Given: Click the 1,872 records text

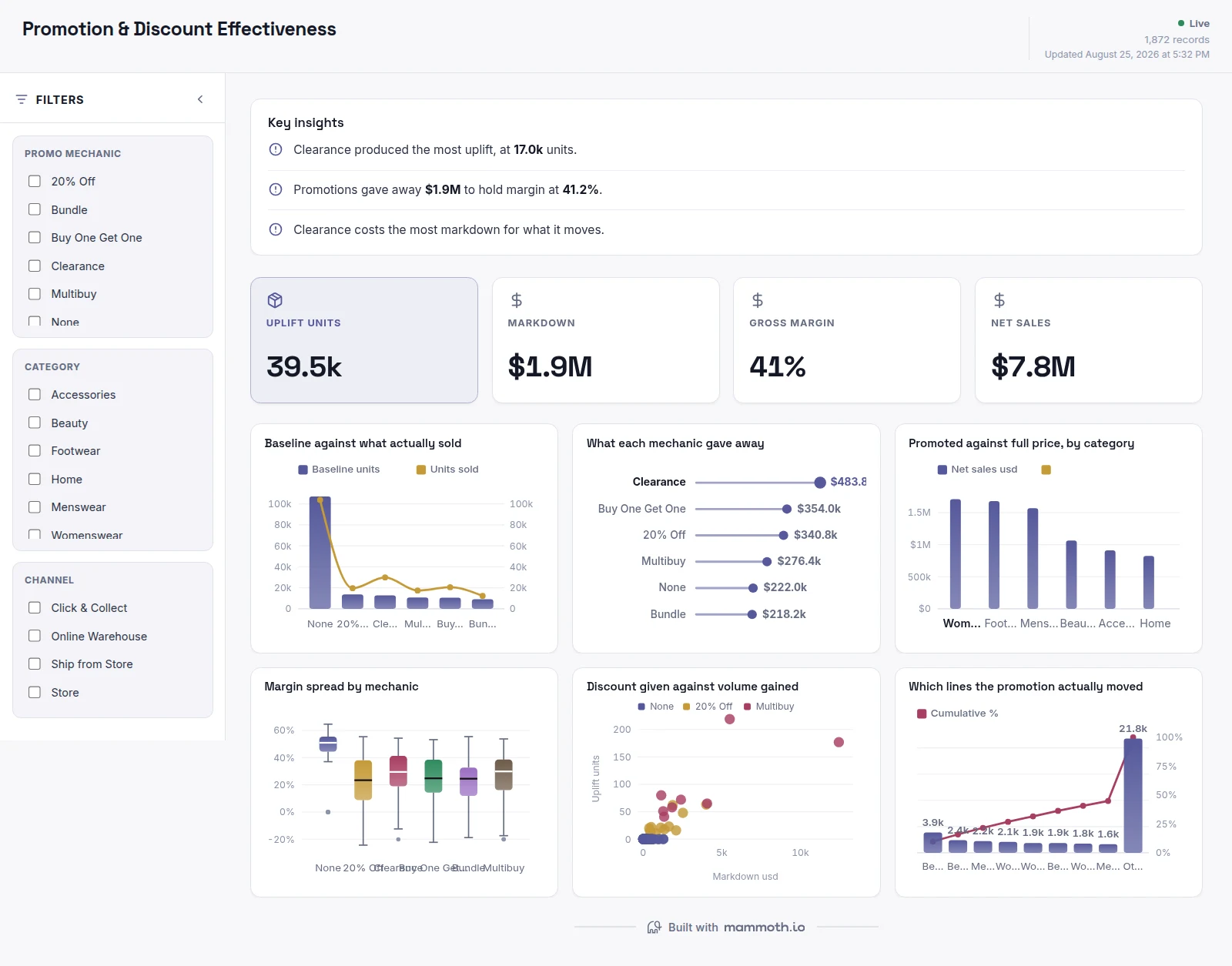Looking at the screenshot, I should (x=1177, y=39).
